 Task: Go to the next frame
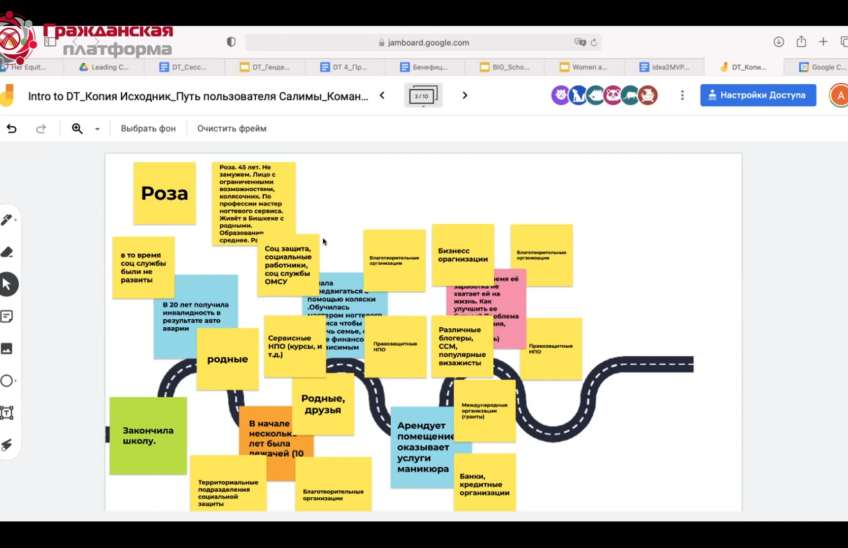coord(465,96)
